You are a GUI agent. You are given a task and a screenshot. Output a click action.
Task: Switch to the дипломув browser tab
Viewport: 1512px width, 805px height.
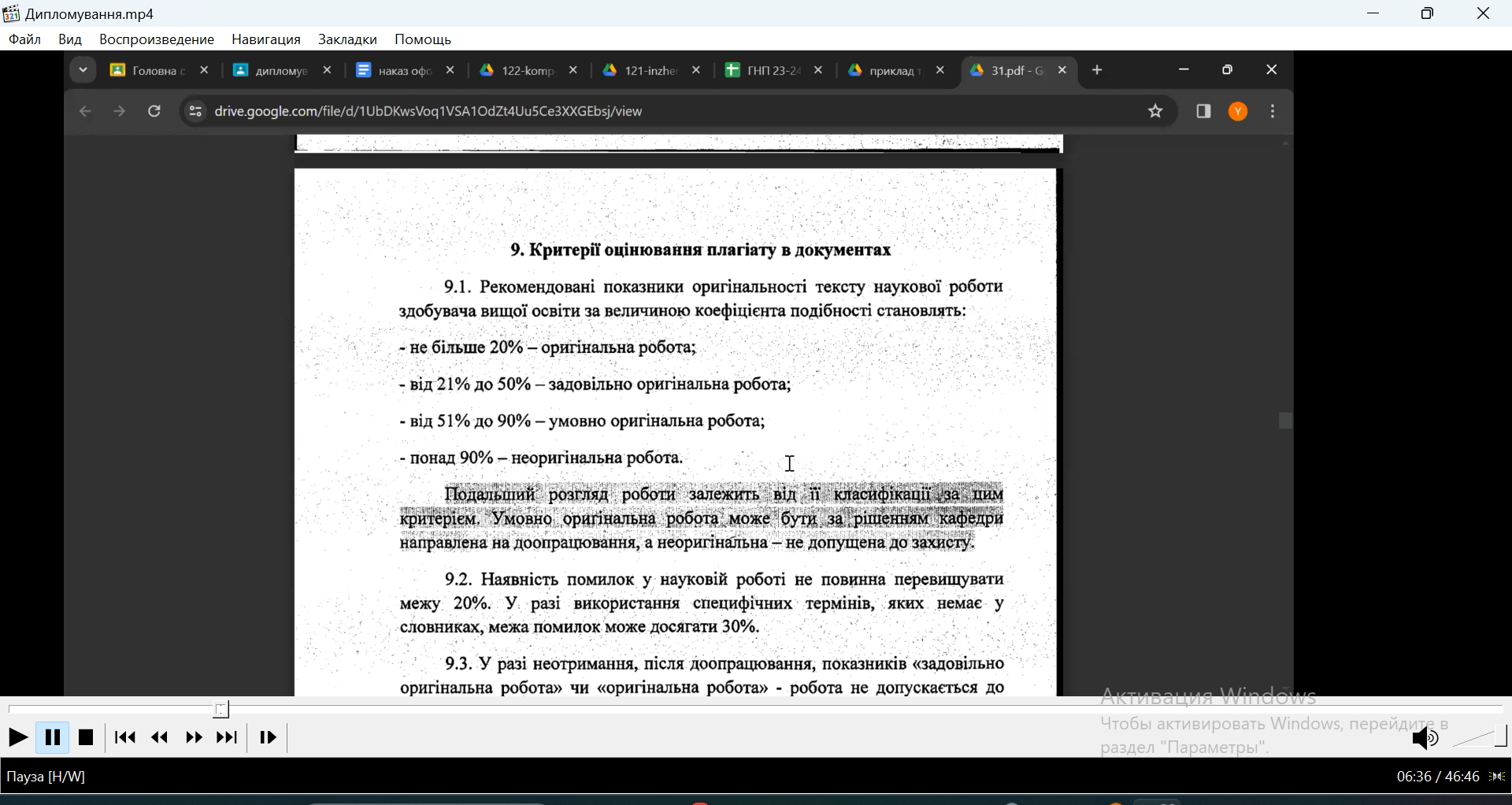269,71
